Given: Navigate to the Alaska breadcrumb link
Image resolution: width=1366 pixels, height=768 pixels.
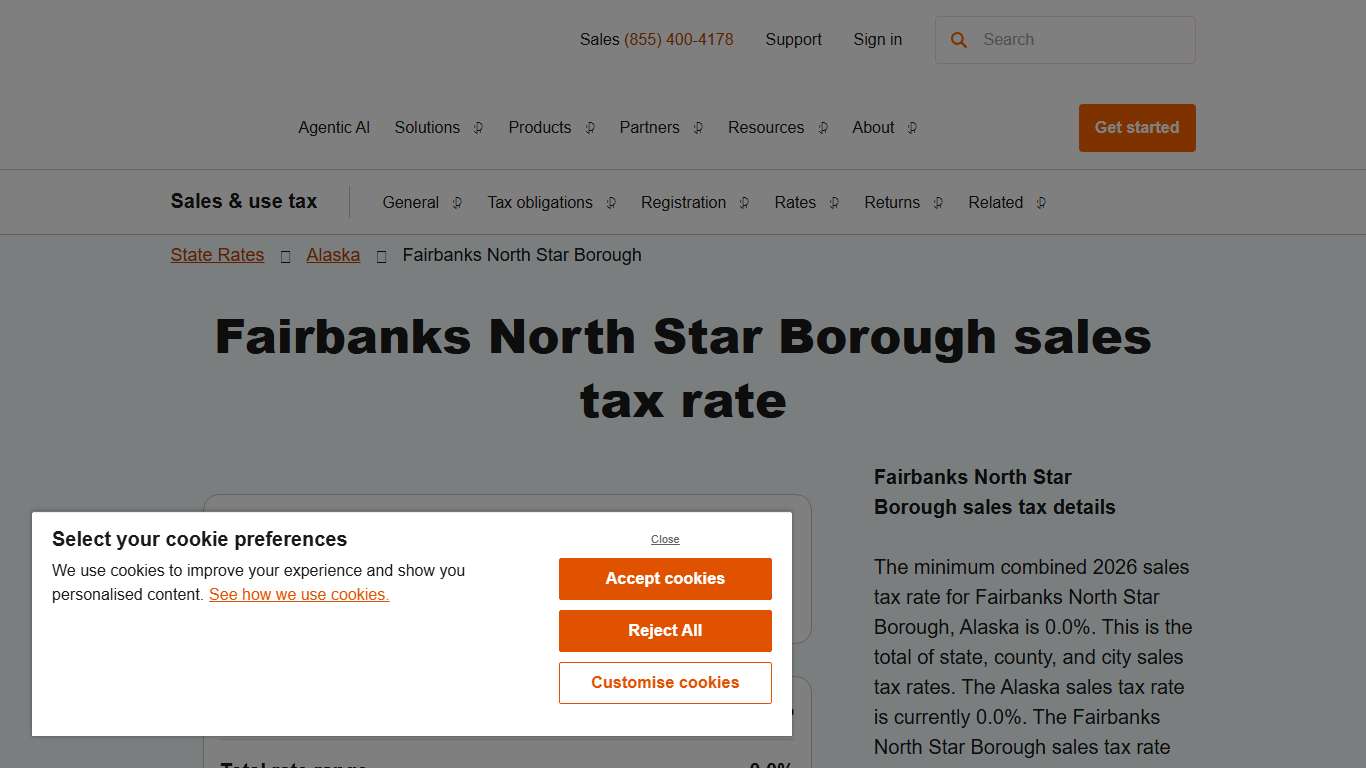Looking at the screenshot, I should tap(333, 255).
